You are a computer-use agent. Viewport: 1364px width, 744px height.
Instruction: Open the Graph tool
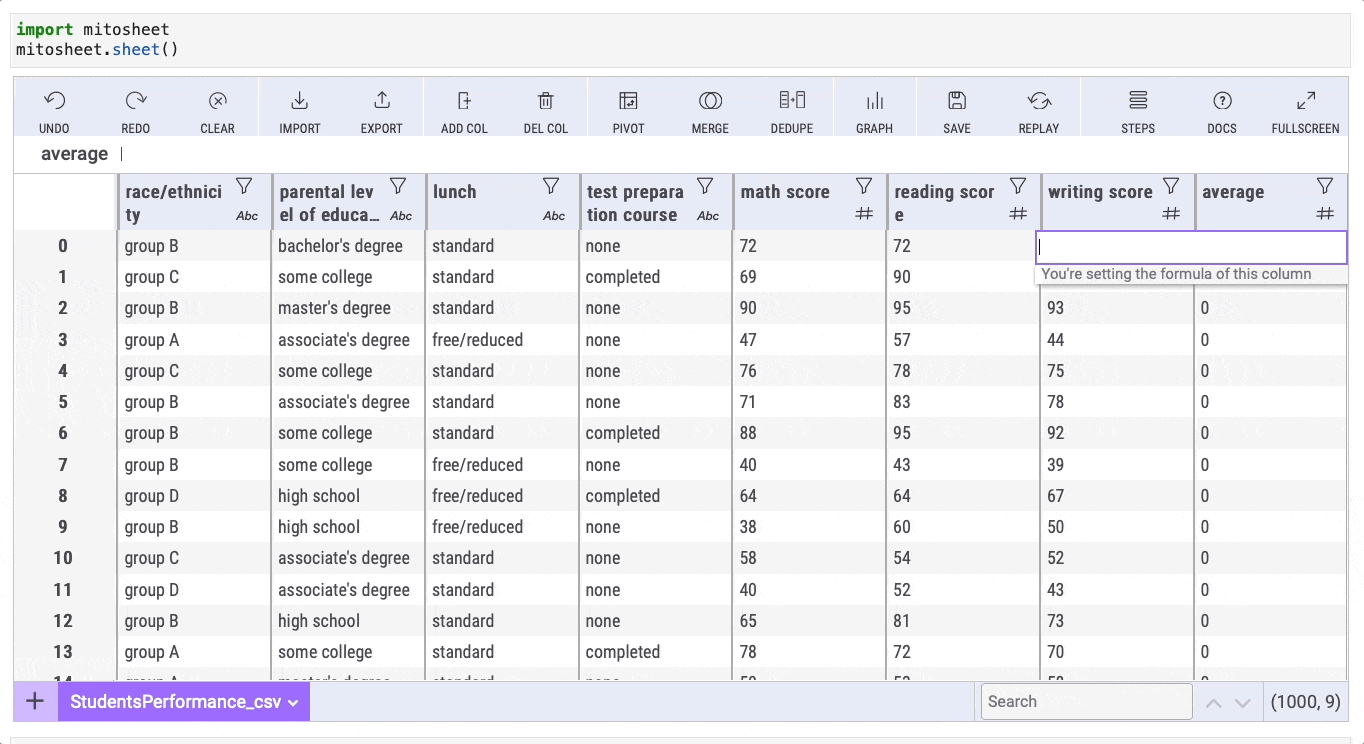tap(874, 101)
